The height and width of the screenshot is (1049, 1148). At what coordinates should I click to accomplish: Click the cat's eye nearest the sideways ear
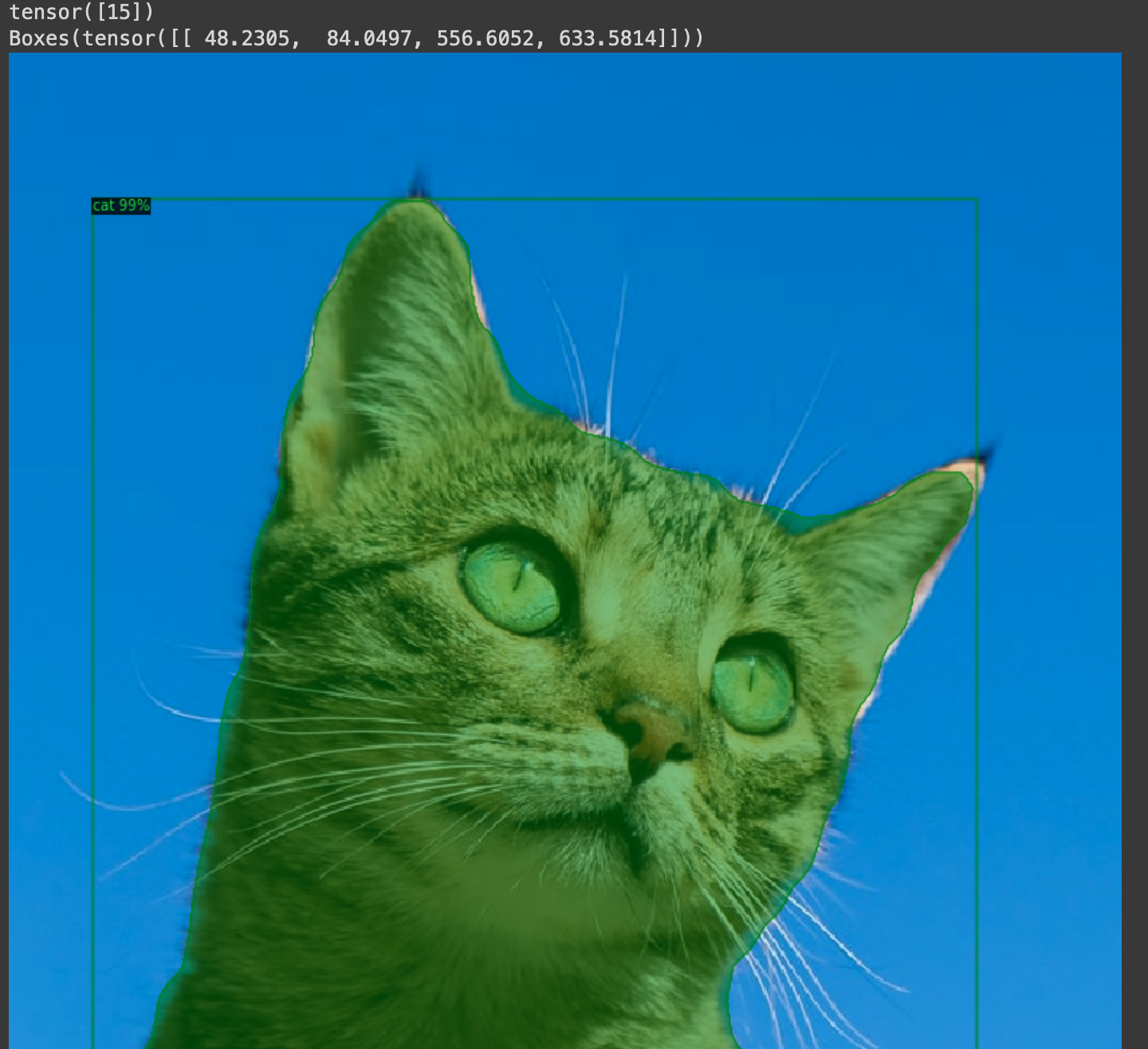tap(751, 686)
